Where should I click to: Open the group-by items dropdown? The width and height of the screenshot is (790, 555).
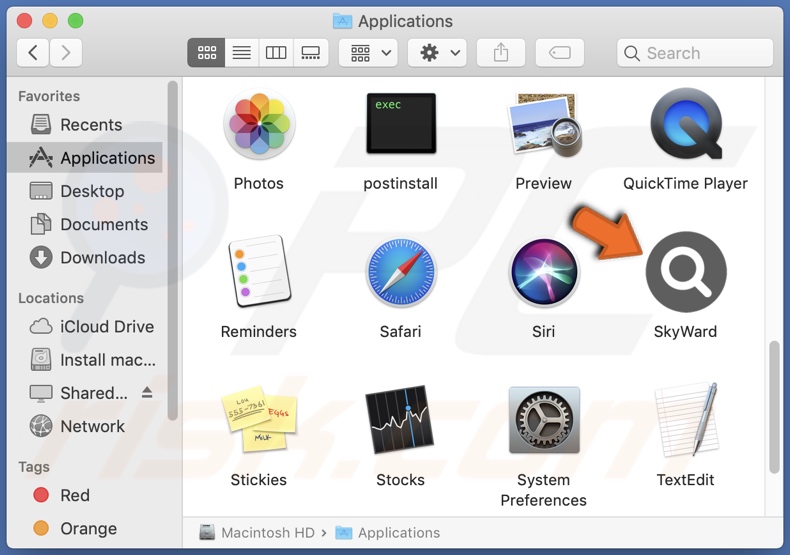(x=369, y=52)
